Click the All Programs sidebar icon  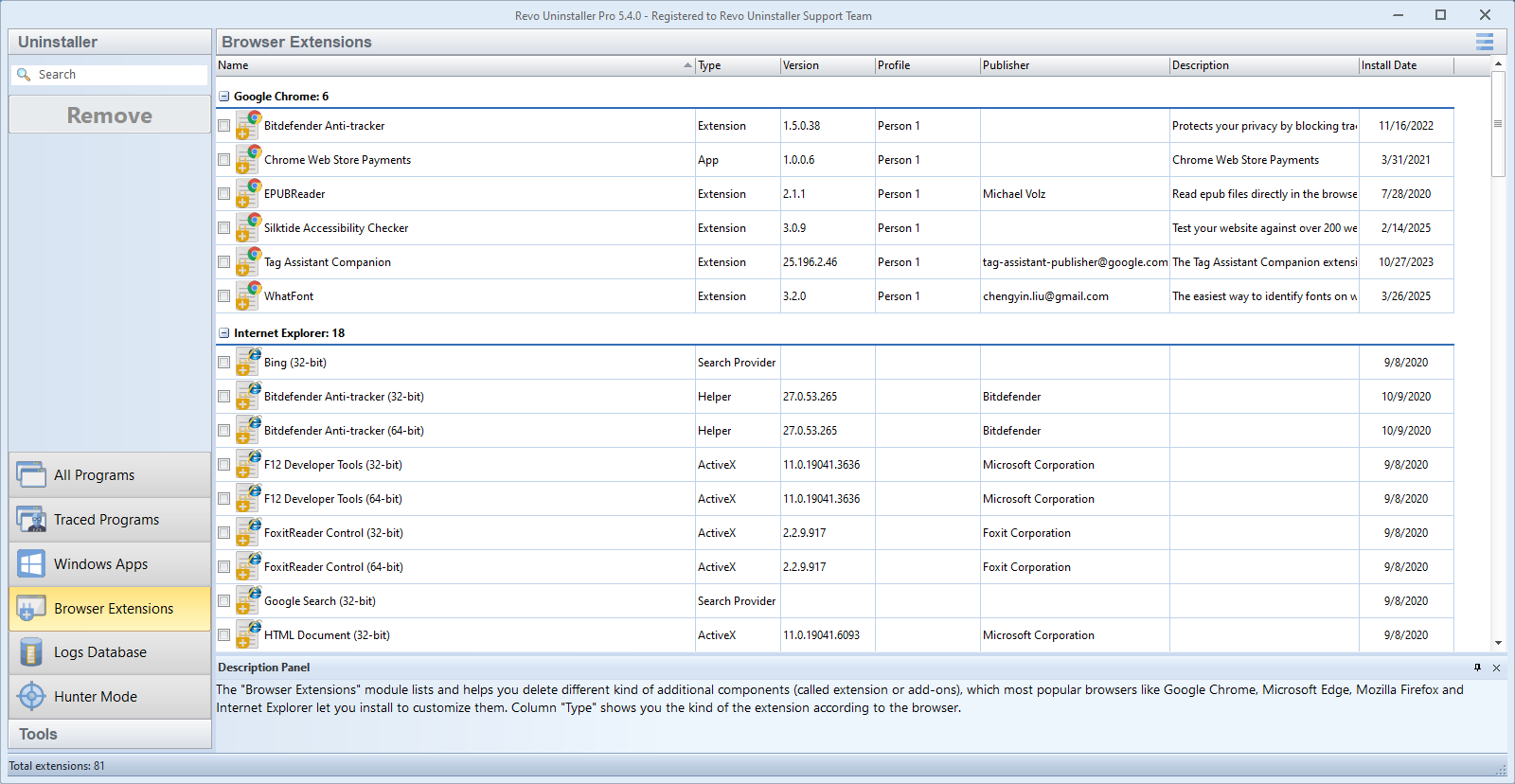coord(30,474)
